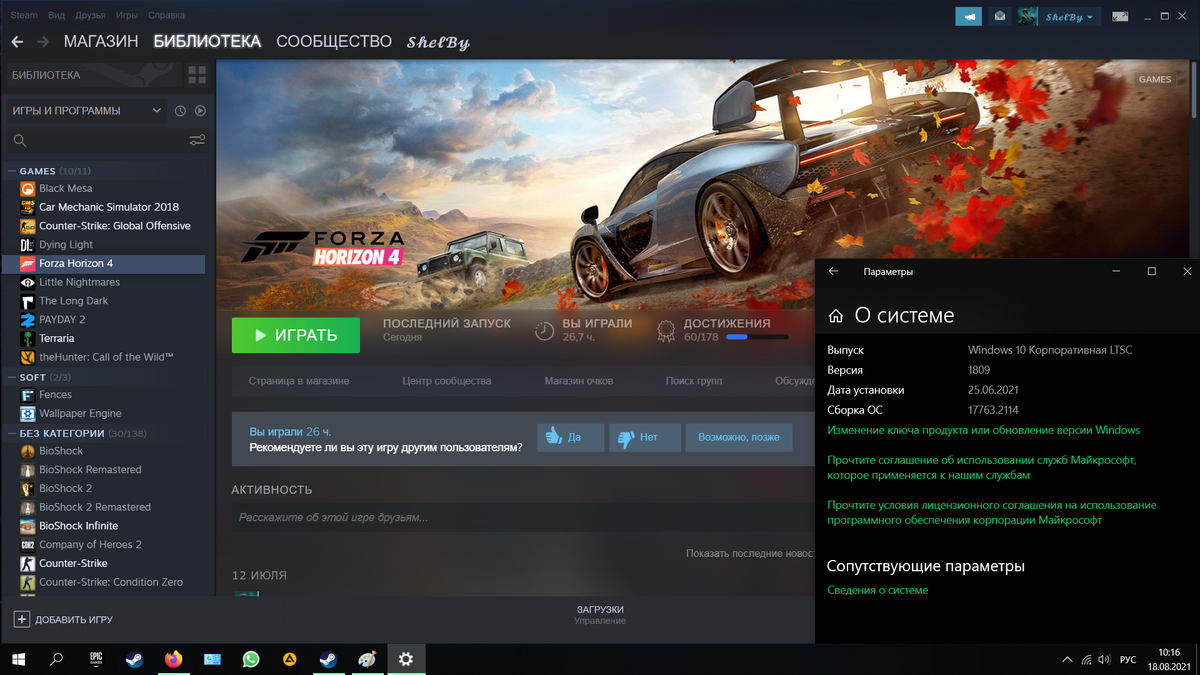1200x675 pixels.
Task: Open the Вид menu
Action: pos(57,16)
